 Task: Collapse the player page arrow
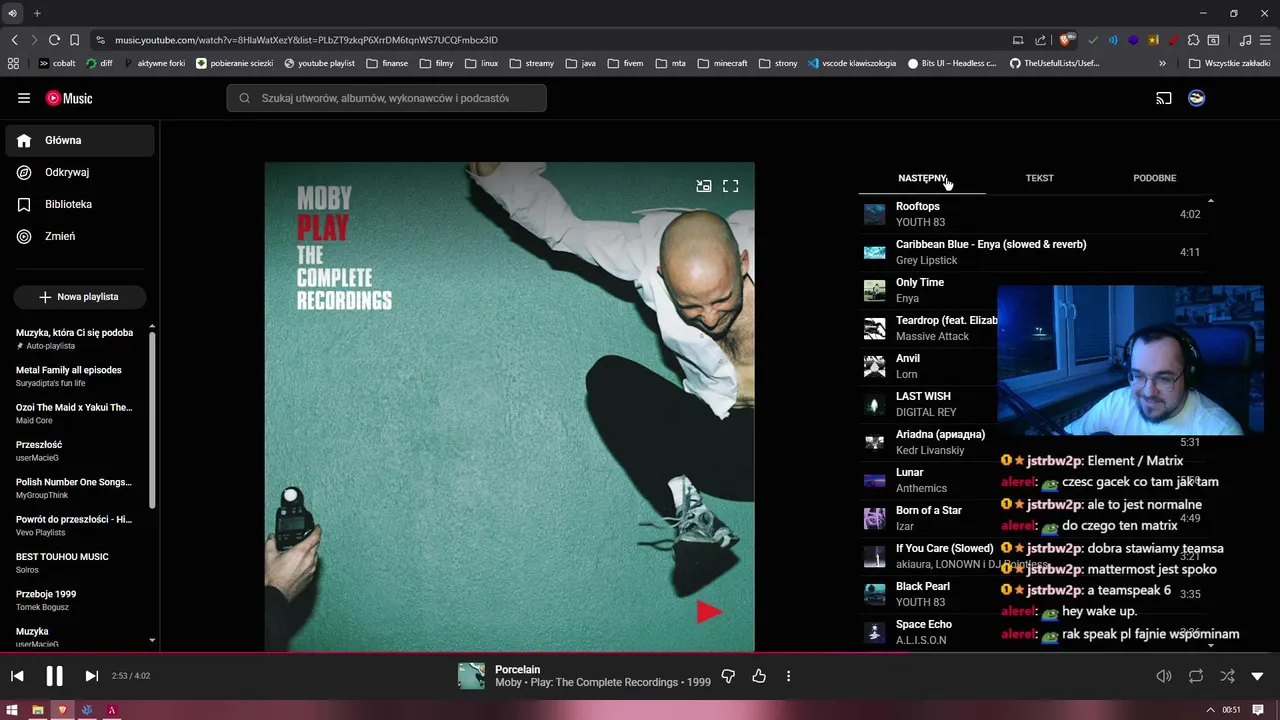click(x=1258, y=676)
